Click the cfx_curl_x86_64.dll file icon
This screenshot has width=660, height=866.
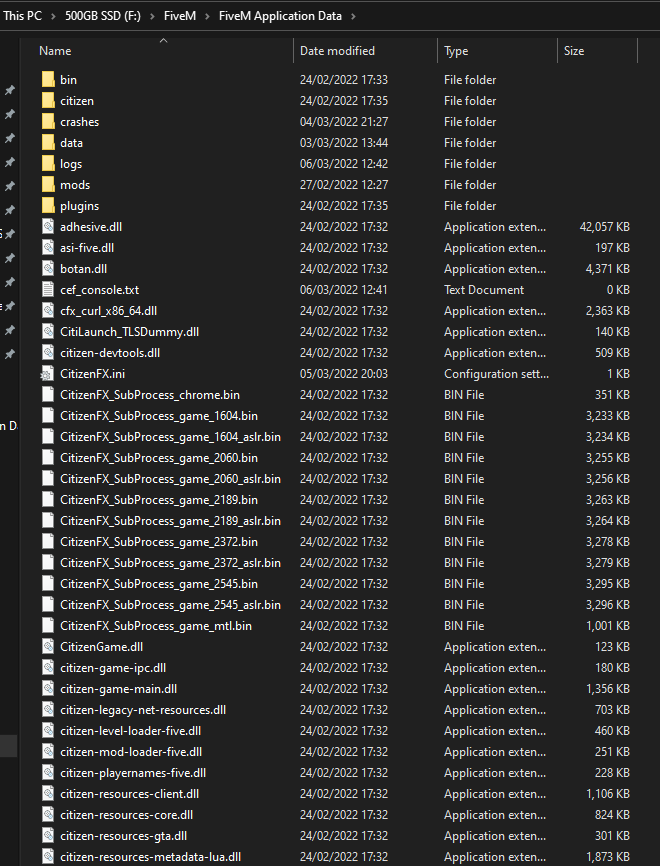click(48, 310)
